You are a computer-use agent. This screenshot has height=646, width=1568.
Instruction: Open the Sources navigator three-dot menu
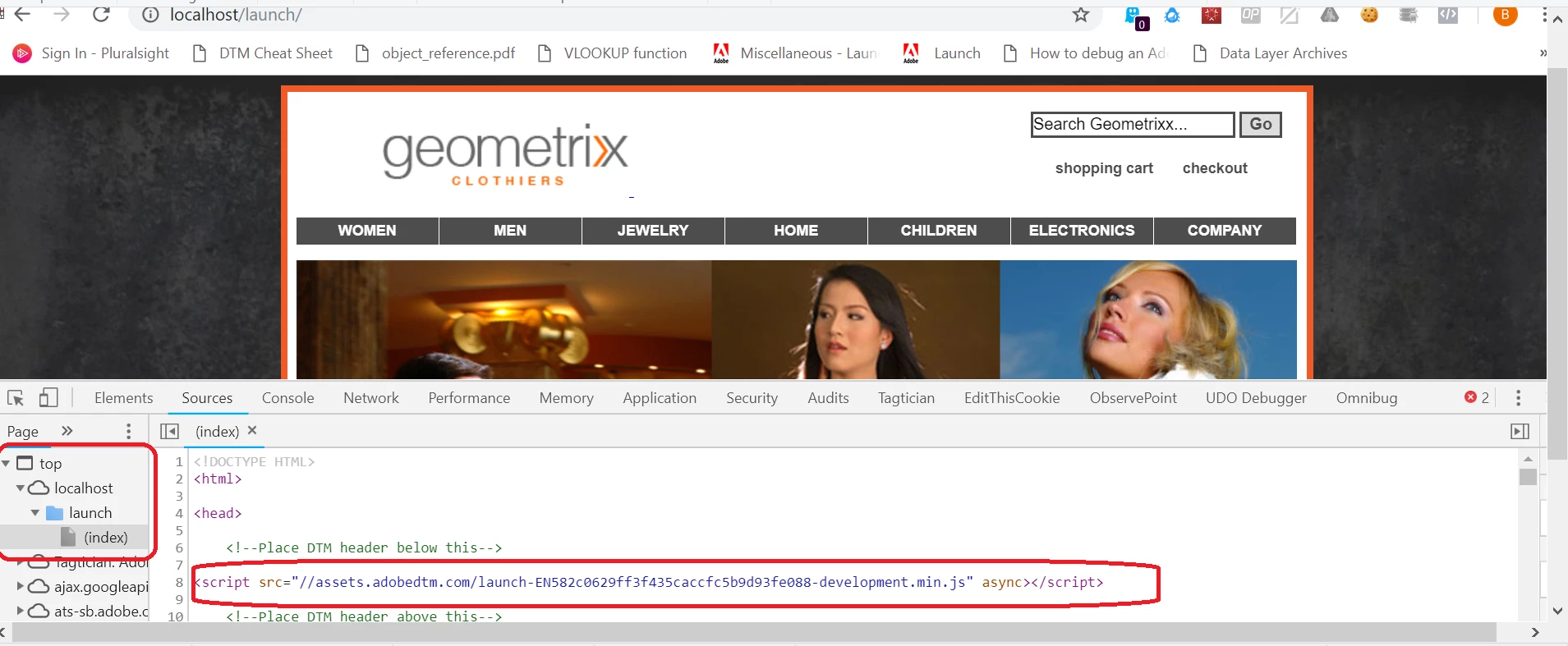click(x=128, y=431)
